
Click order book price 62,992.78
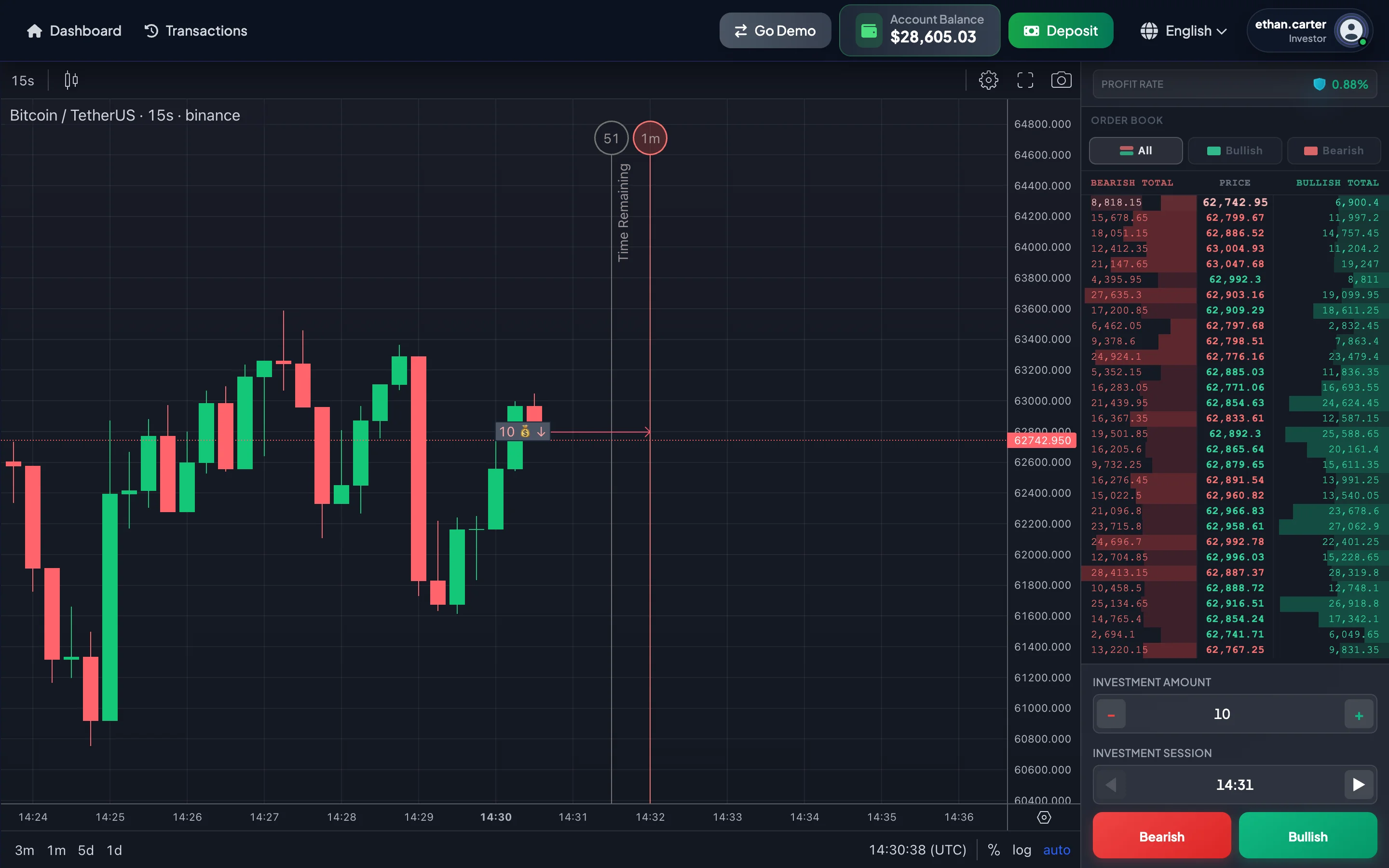tap(1235, 542)
